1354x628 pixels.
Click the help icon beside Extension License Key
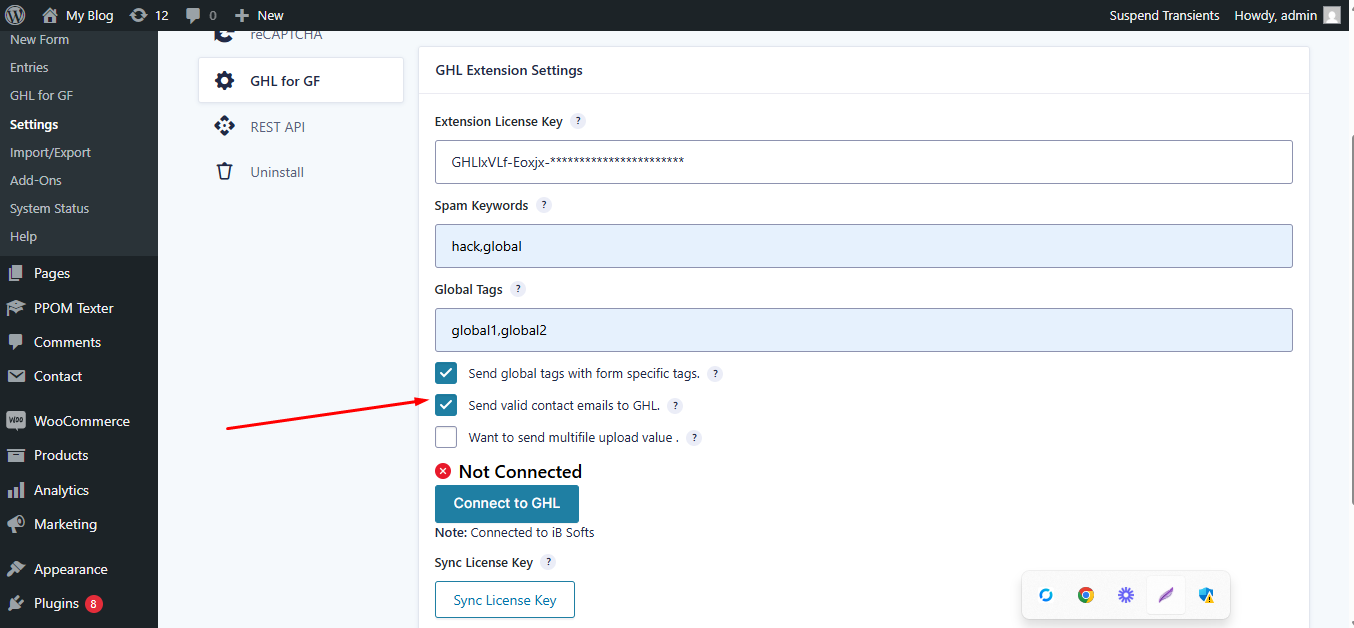coord(577,121)
